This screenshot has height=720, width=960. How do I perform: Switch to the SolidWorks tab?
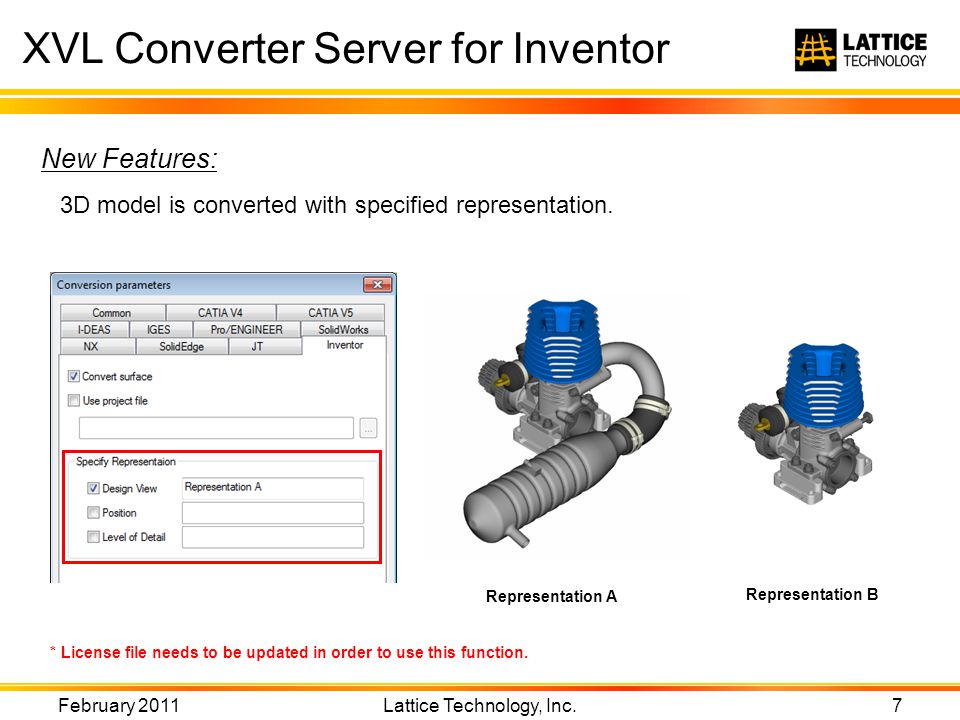tap(343, 329)
